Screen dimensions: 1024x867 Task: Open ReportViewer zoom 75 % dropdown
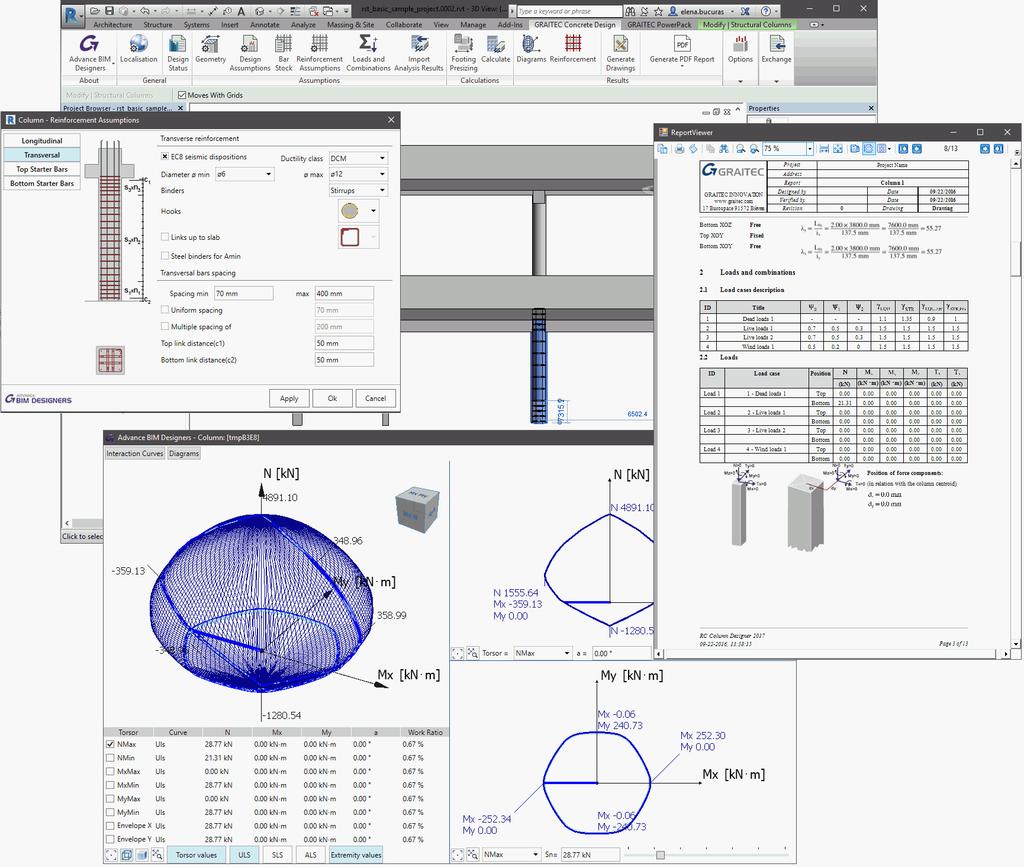point(810,149)
